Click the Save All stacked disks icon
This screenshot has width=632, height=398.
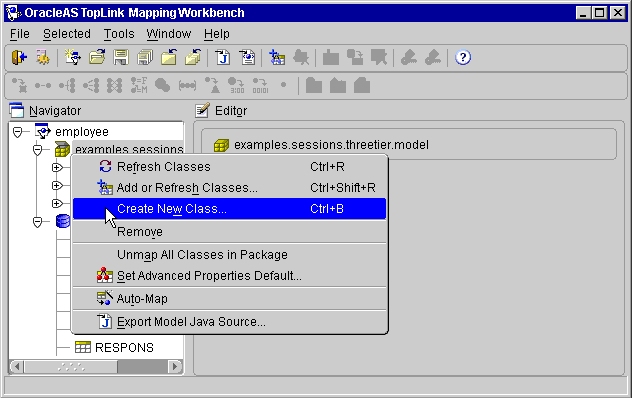pyautogui.click(x=145, y=58)
